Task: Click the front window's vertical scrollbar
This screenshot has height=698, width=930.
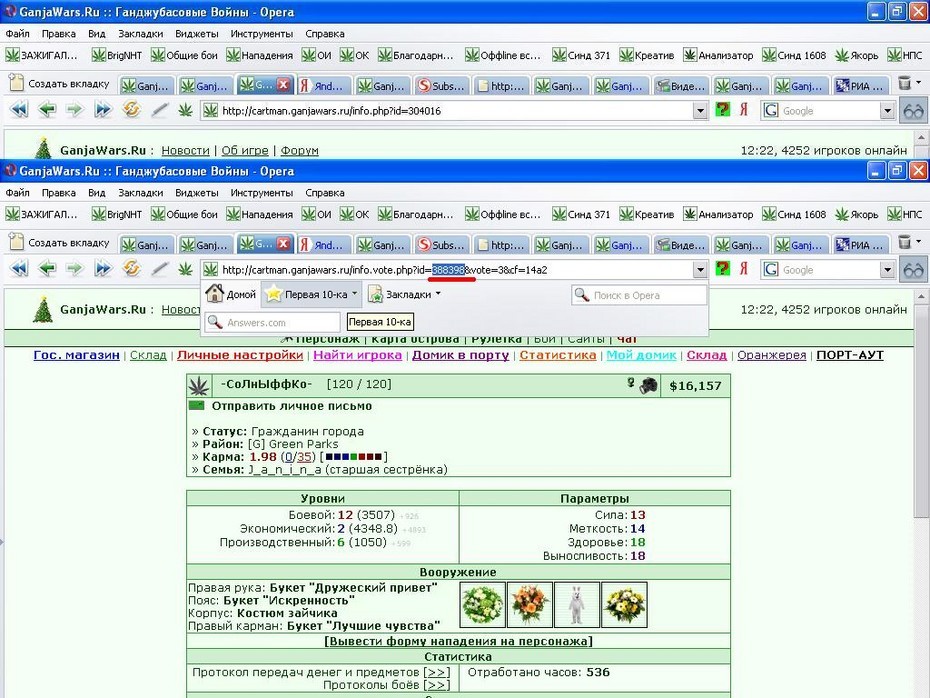Action: pyautogui.click(x=921, y=493)
